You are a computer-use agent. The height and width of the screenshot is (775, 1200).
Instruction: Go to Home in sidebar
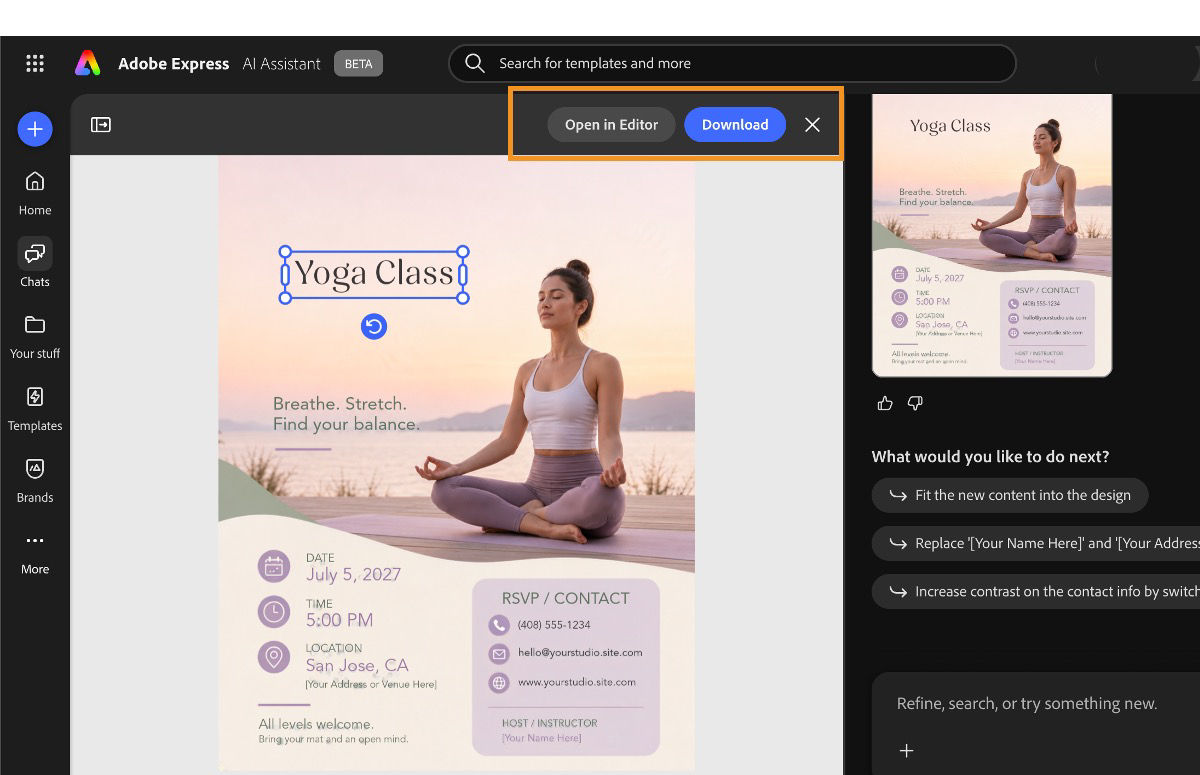[x=35, y=192]
